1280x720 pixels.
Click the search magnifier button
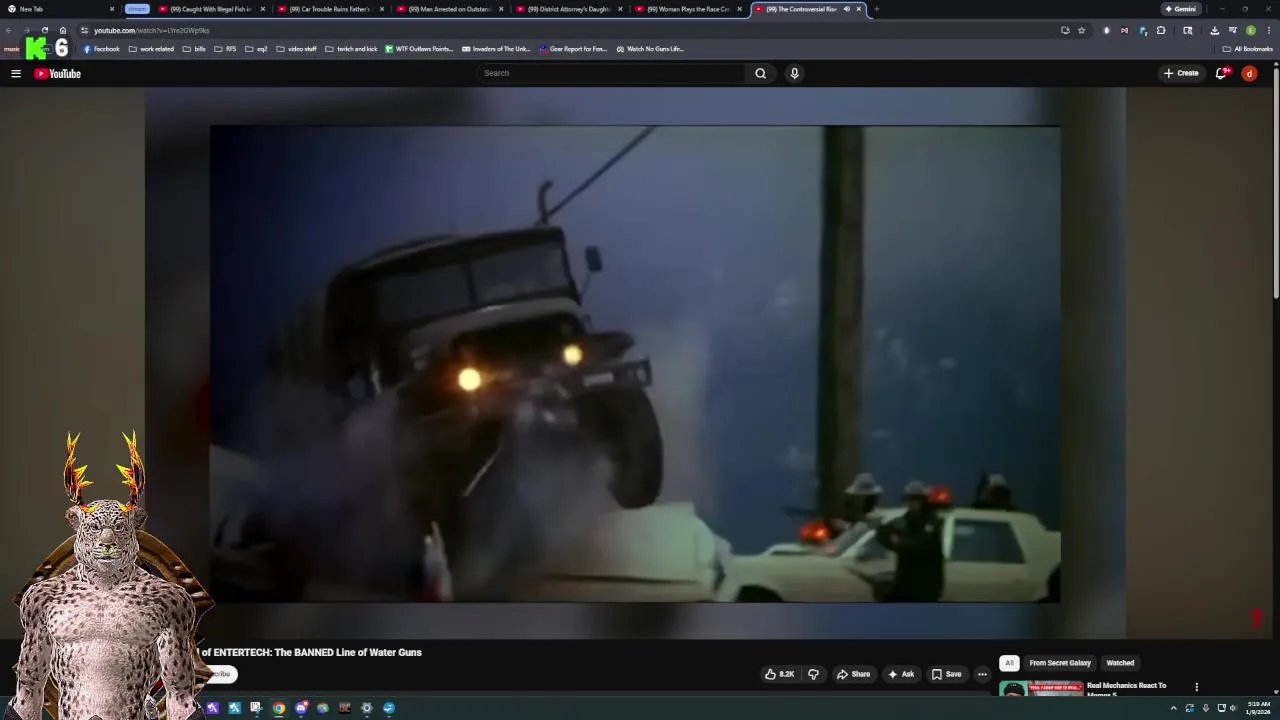pos(761,73)
